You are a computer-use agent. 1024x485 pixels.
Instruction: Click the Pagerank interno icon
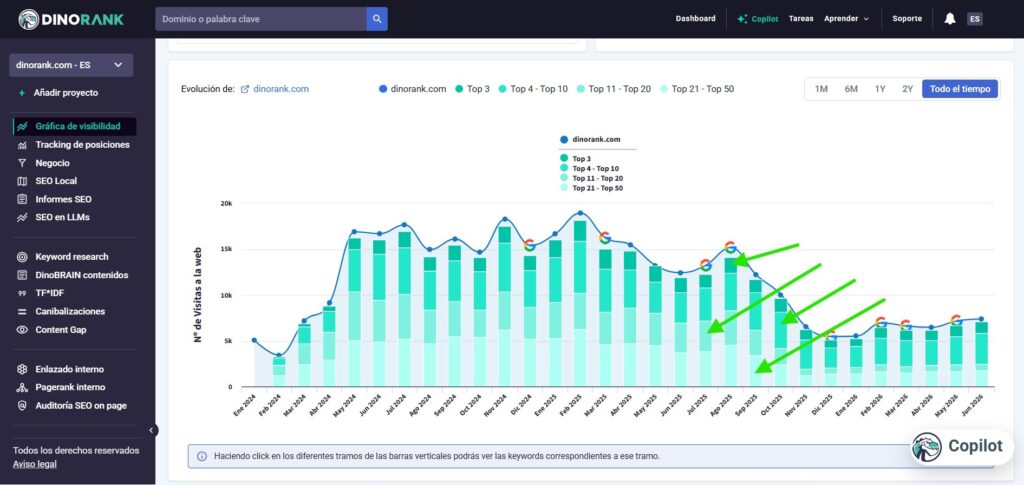[22, 388]
